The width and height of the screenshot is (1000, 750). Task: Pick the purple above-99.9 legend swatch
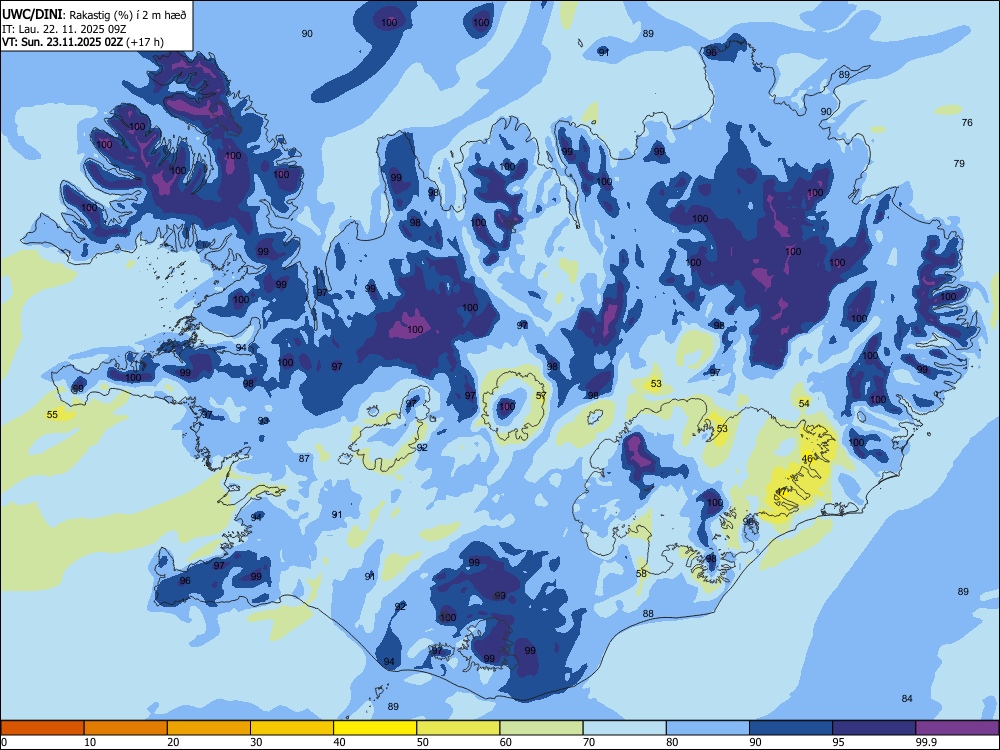[x=957, y=728]
